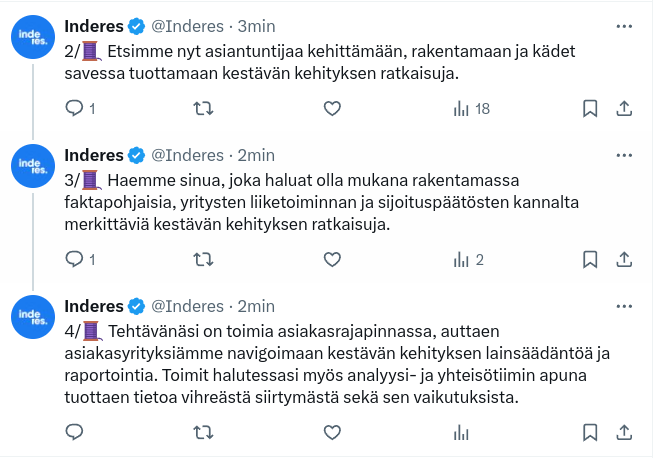
Task: Like the 3/ thread tweet
Action: pos(331,259)
